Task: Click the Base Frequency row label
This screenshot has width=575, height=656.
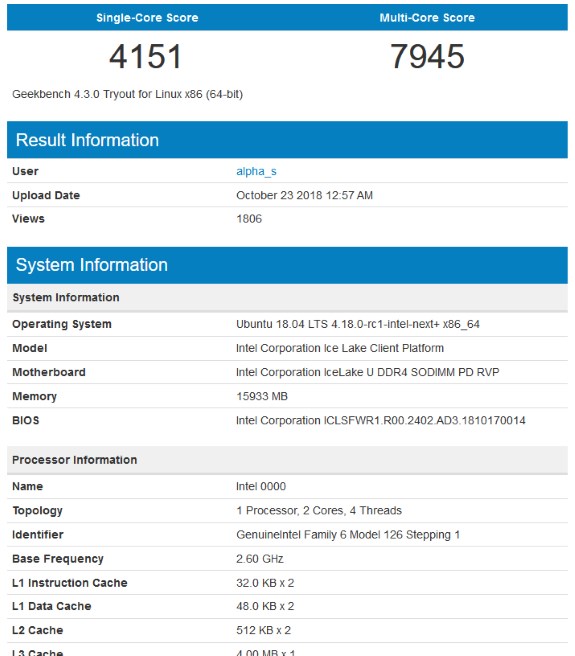Action: [x=58, y=559]
